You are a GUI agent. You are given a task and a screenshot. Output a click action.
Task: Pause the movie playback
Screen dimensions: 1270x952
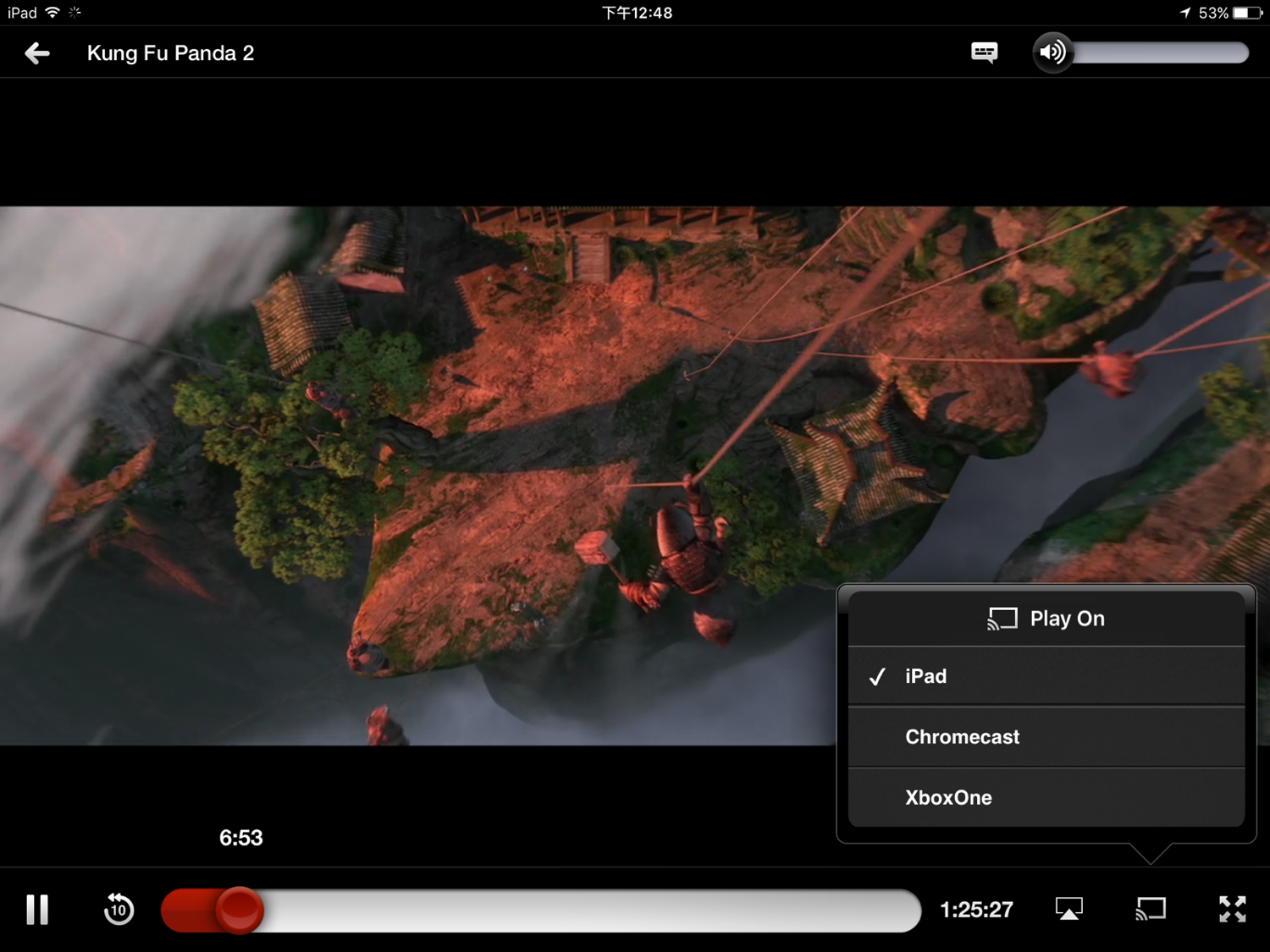click(x=37, y=910)
